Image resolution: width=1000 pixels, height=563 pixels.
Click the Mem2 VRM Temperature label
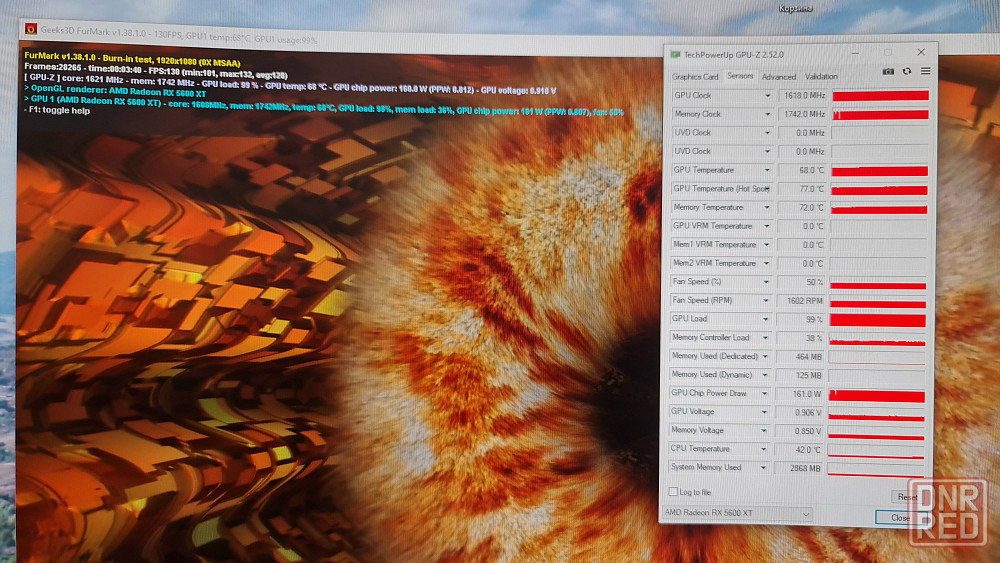[714, 263]
